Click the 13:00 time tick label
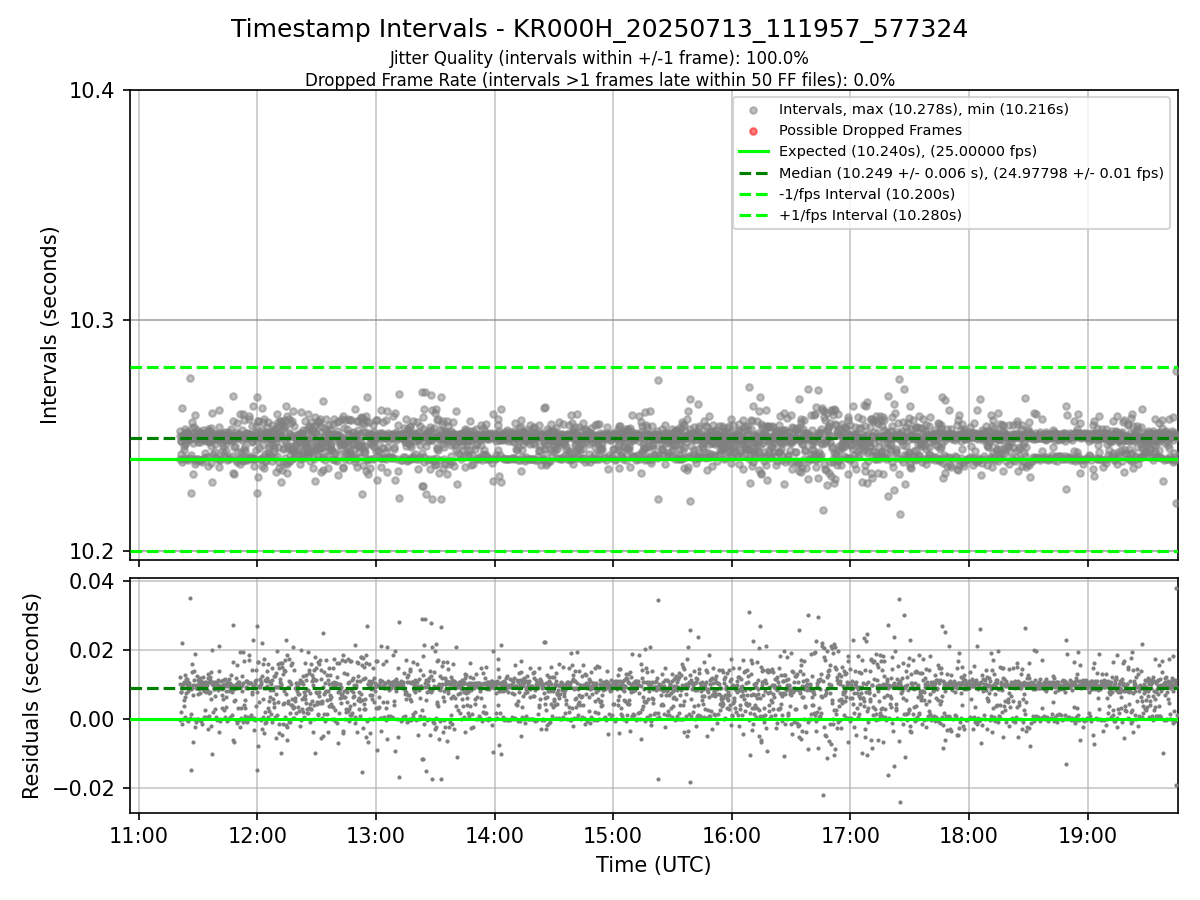 (x=375, y=834)
